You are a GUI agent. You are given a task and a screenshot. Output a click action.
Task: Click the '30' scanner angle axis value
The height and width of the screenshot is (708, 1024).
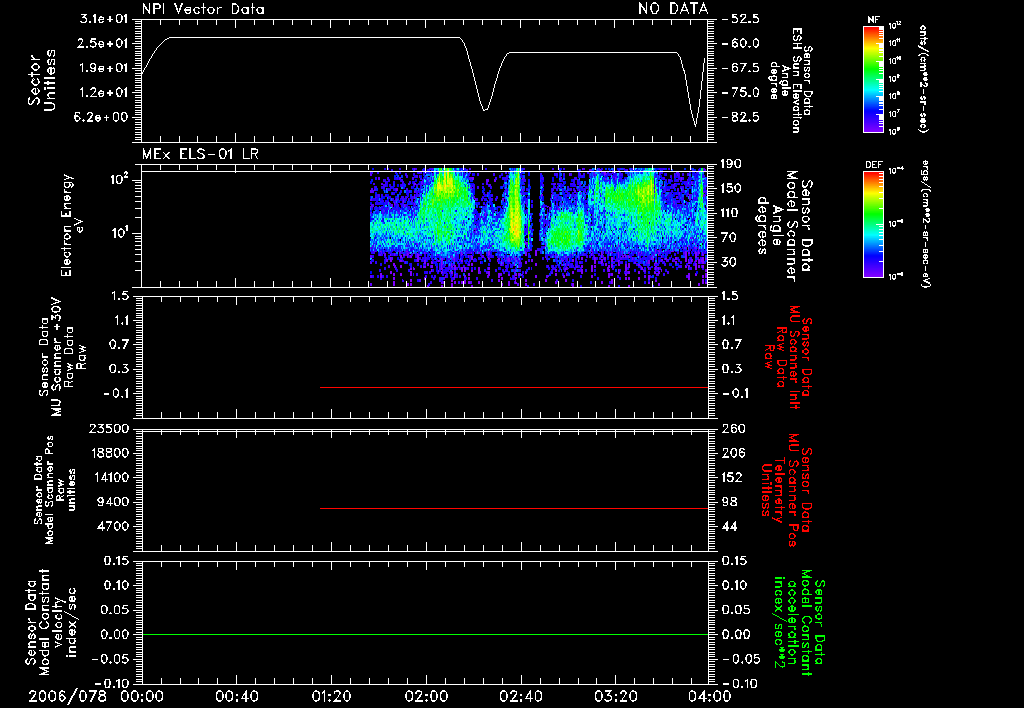click(729, 262)
